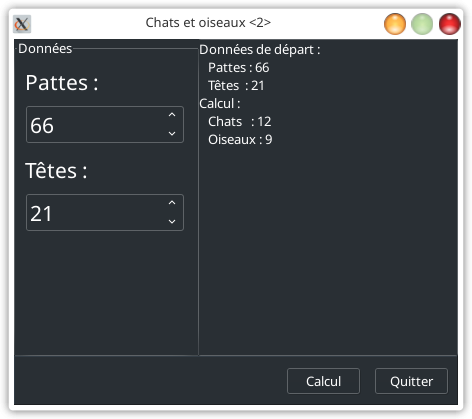Viewport: 472px width, 419px height.
Task: Click the Calcul button
Action: 323,381
